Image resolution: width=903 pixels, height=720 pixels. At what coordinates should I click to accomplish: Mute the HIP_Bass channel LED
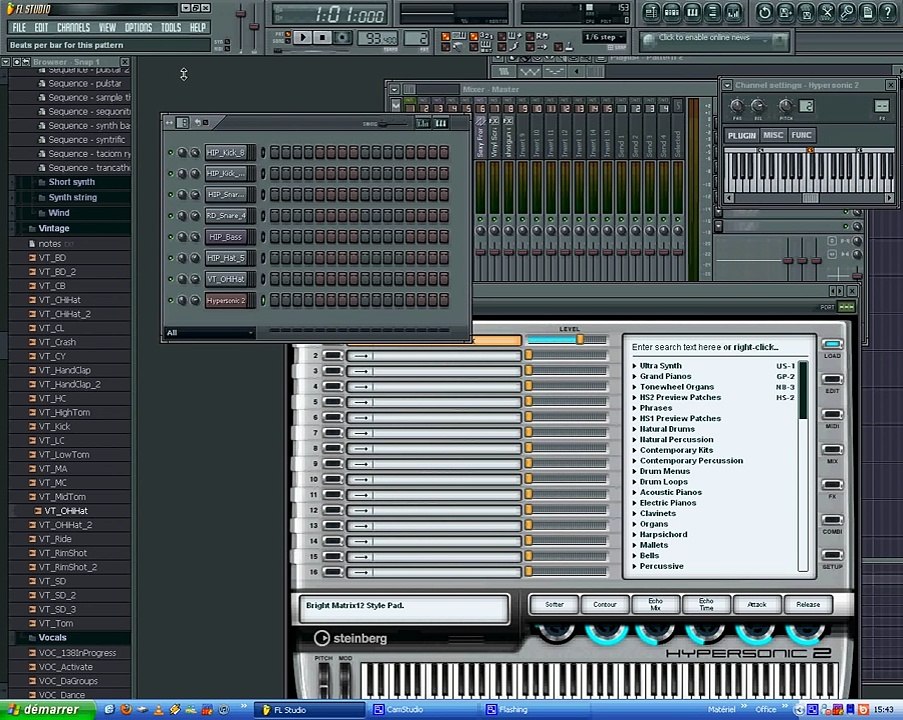point(170,237)
